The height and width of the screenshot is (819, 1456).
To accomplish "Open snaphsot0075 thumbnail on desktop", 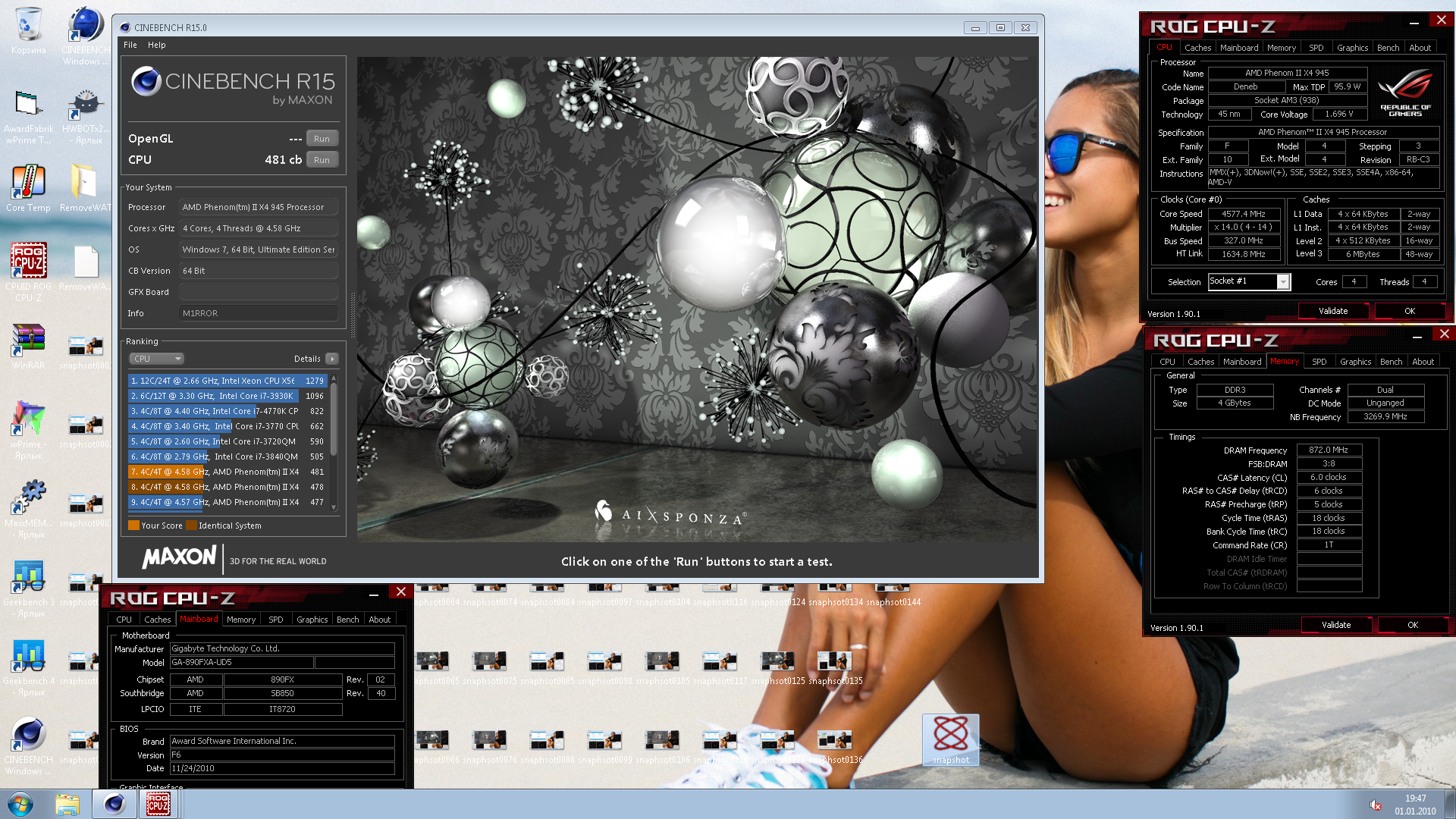I will pos(489,667).
